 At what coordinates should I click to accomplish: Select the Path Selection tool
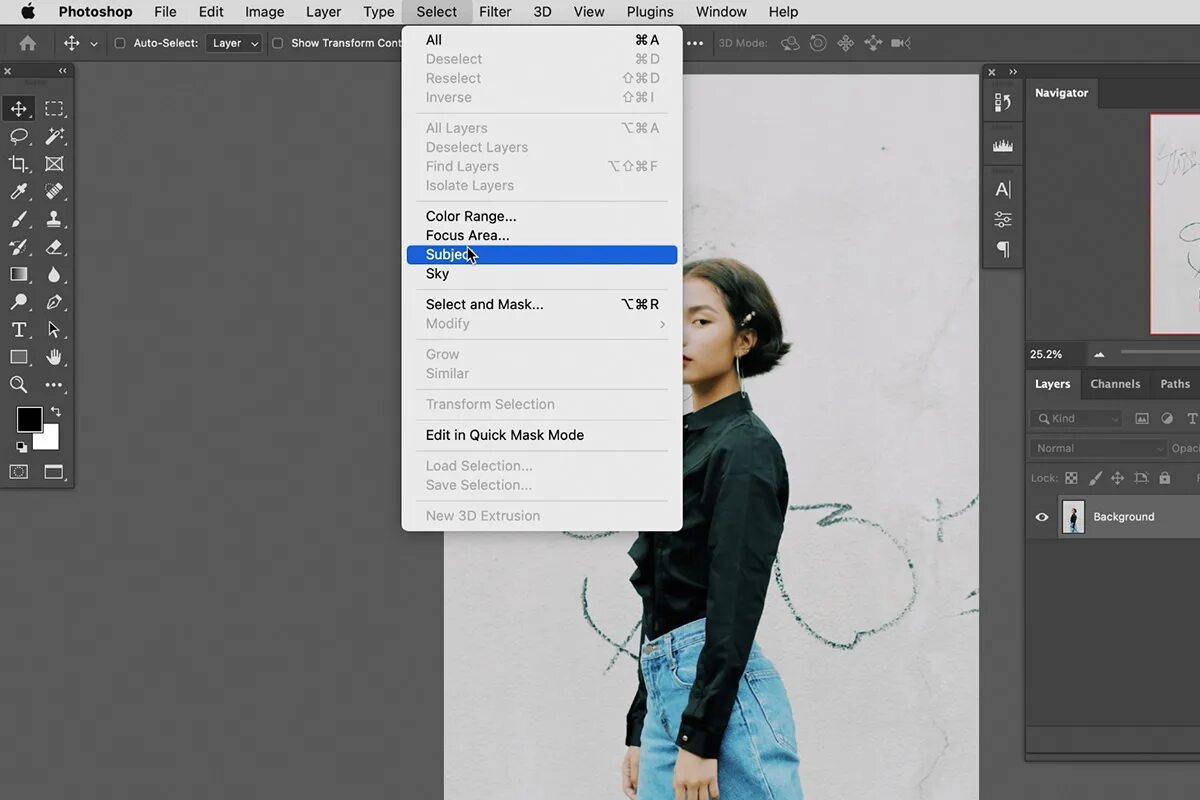click(x=54, y=329)
